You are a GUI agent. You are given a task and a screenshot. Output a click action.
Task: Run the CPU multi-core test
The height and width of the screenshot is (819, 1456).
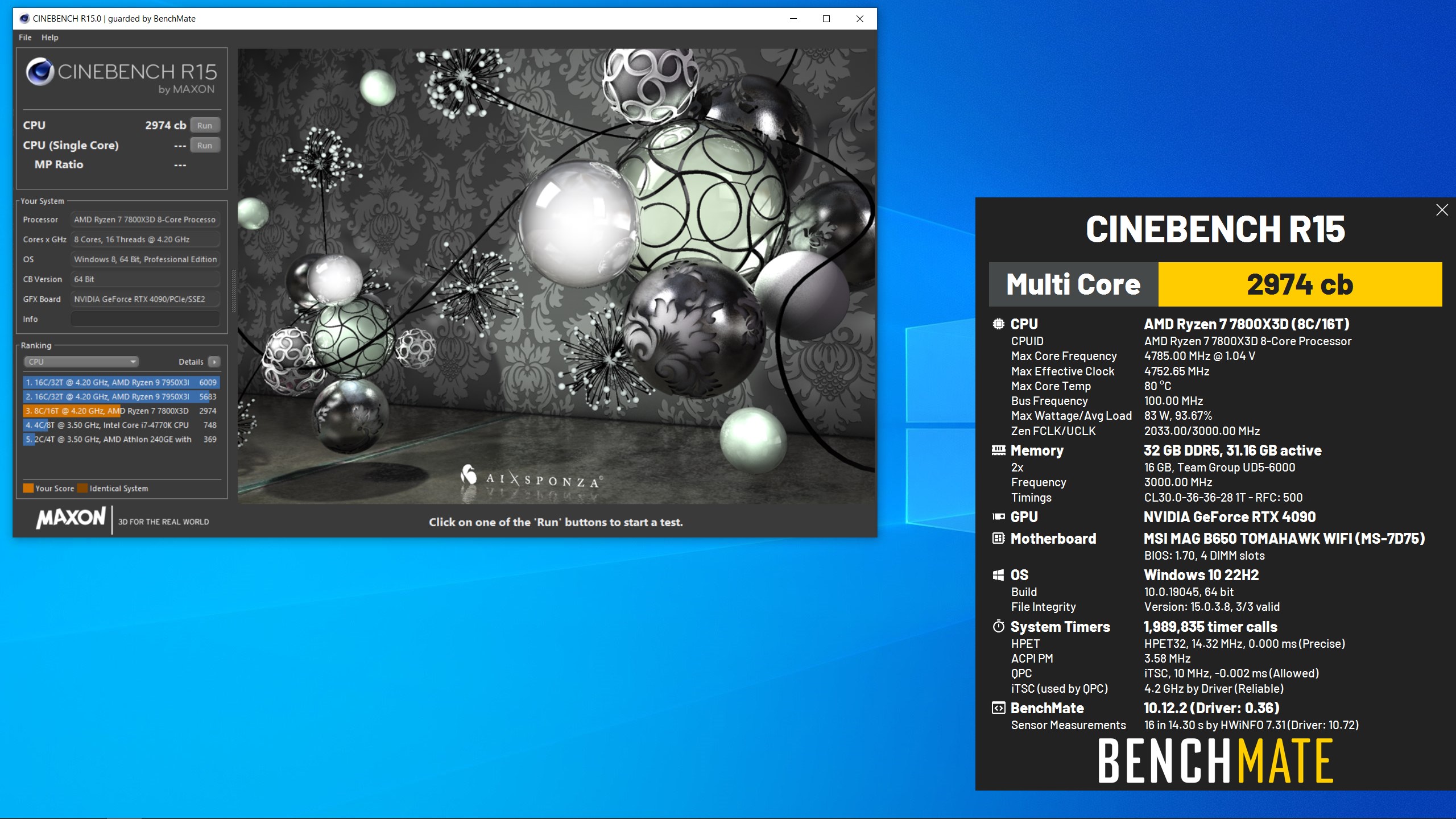coord(205,125)
